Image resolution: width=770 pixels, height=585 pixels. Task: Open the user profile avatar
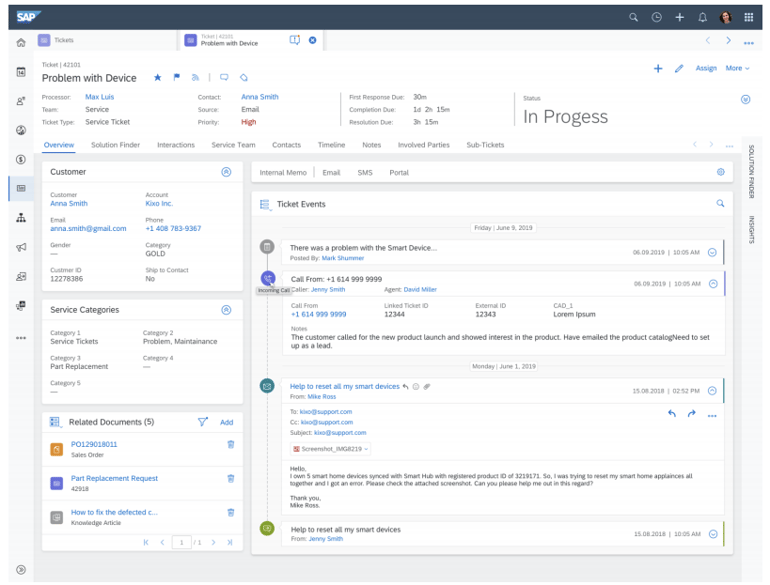[x=726, y=18]
